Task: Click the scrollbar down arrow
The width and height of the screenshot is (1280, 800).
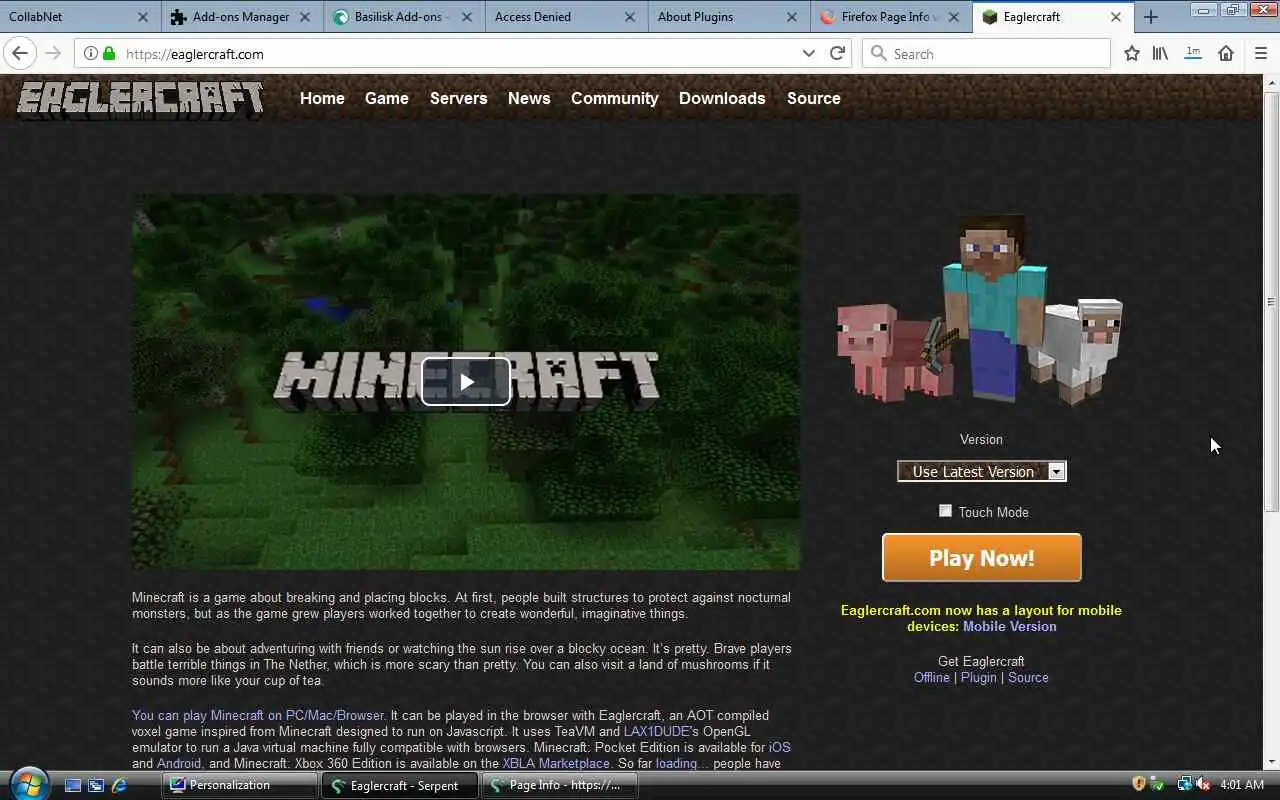Action: (1271, 763)
